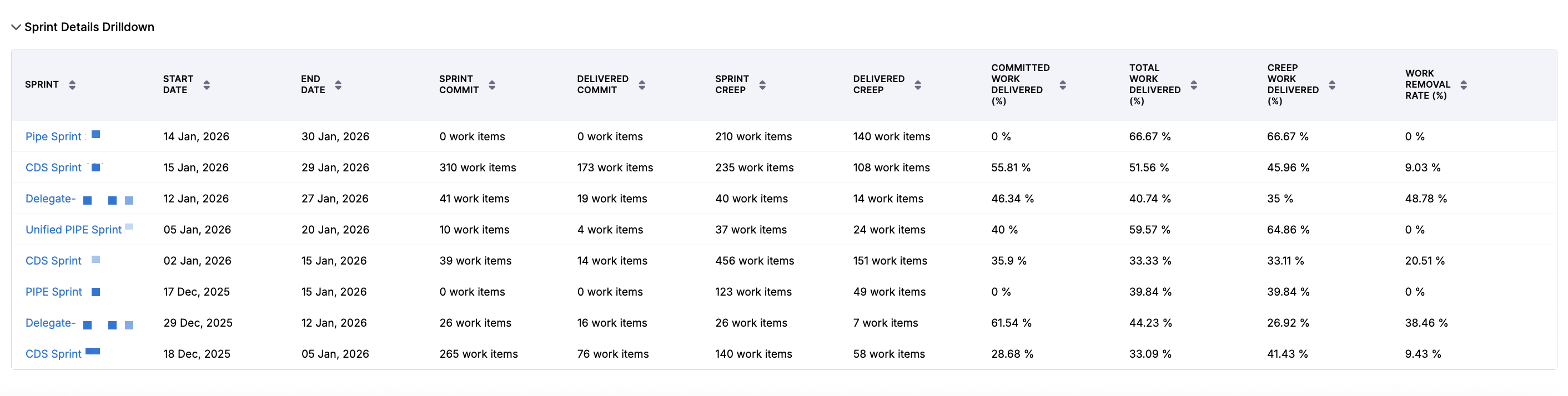The image size is (1568, 396).
Task: Sort by Start Date column icon
Action: click(x=207, y=85)
